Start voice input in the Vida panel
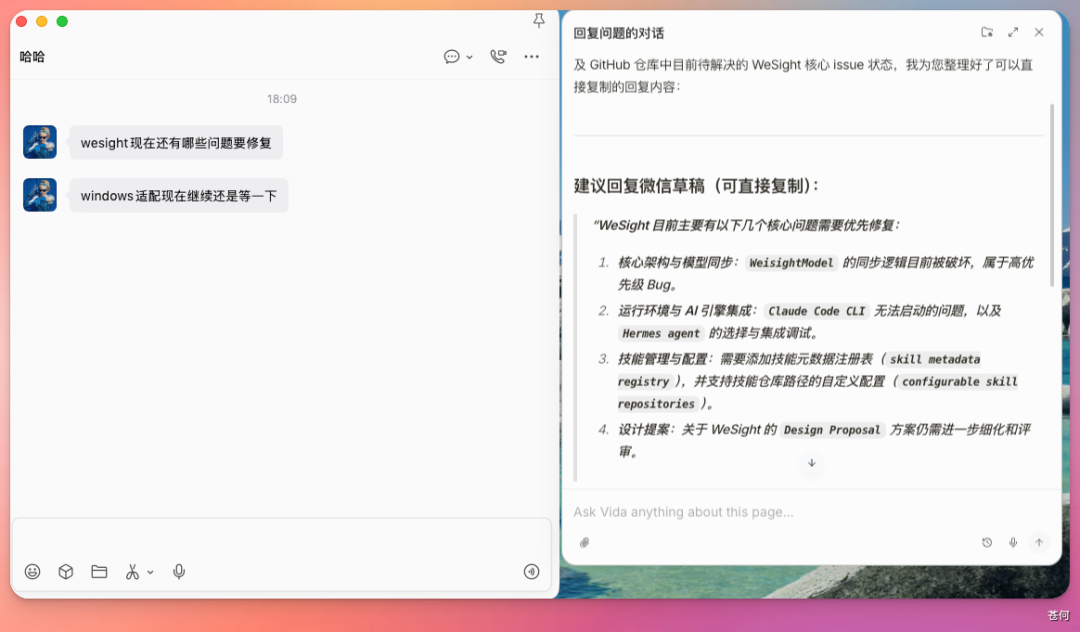This screenshot has height=632, width=1080. [1012, 543]
